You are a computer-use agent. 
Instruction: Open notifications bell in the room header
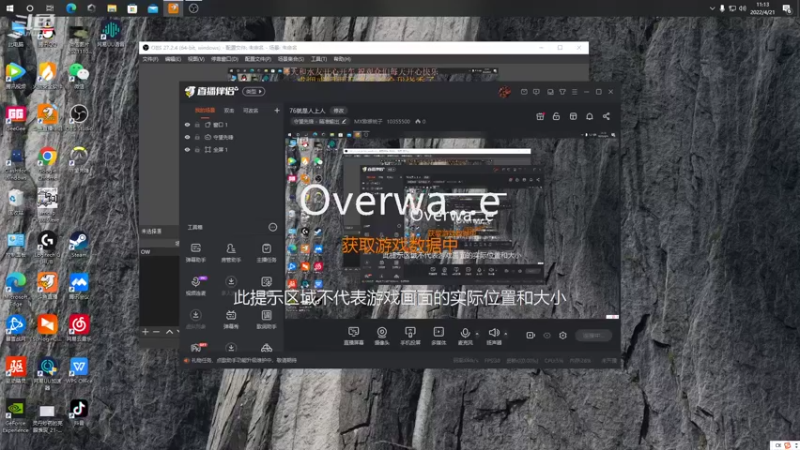[x=589, y=116]
